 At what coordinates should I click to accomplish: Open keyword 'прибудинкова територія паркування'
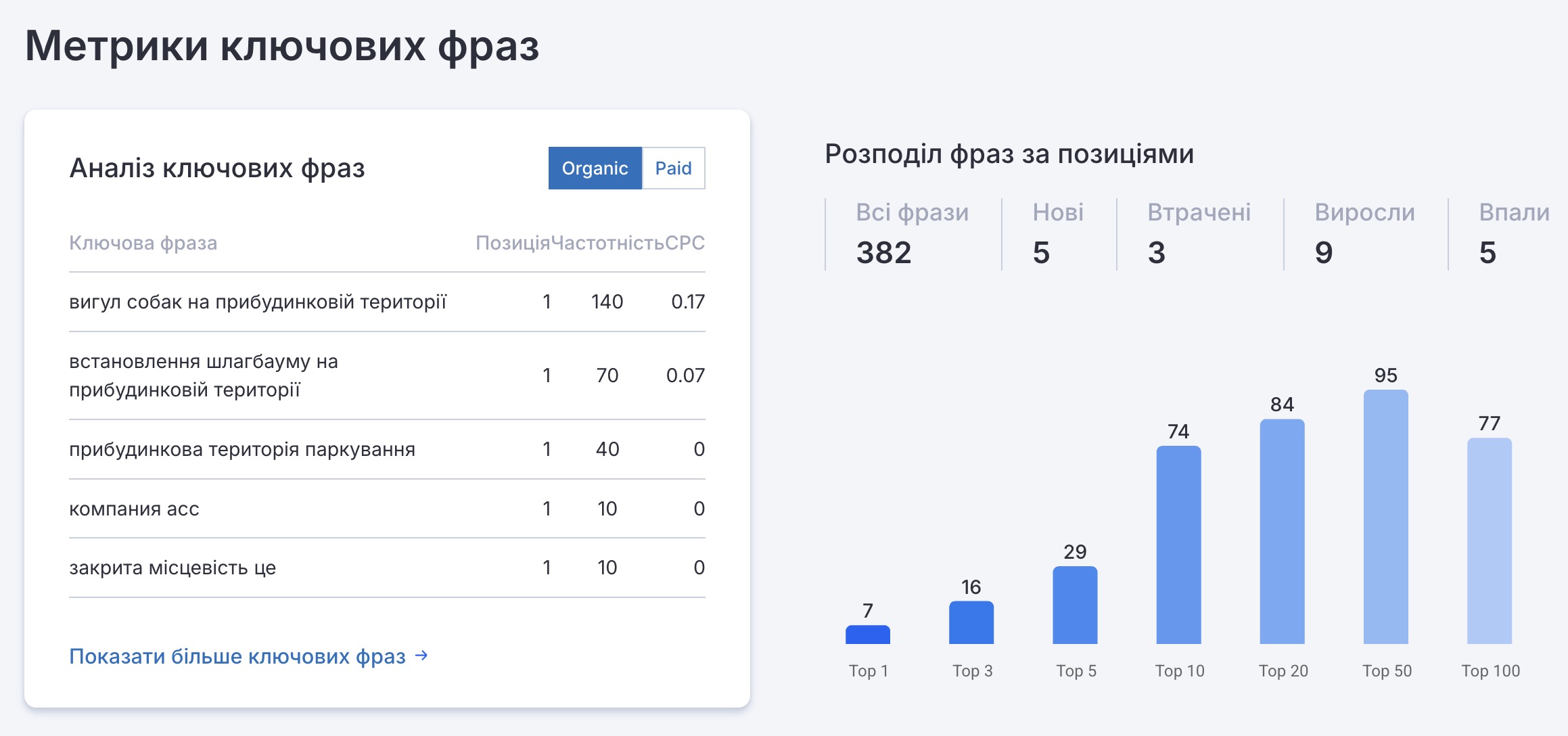[x=241, y=449]
